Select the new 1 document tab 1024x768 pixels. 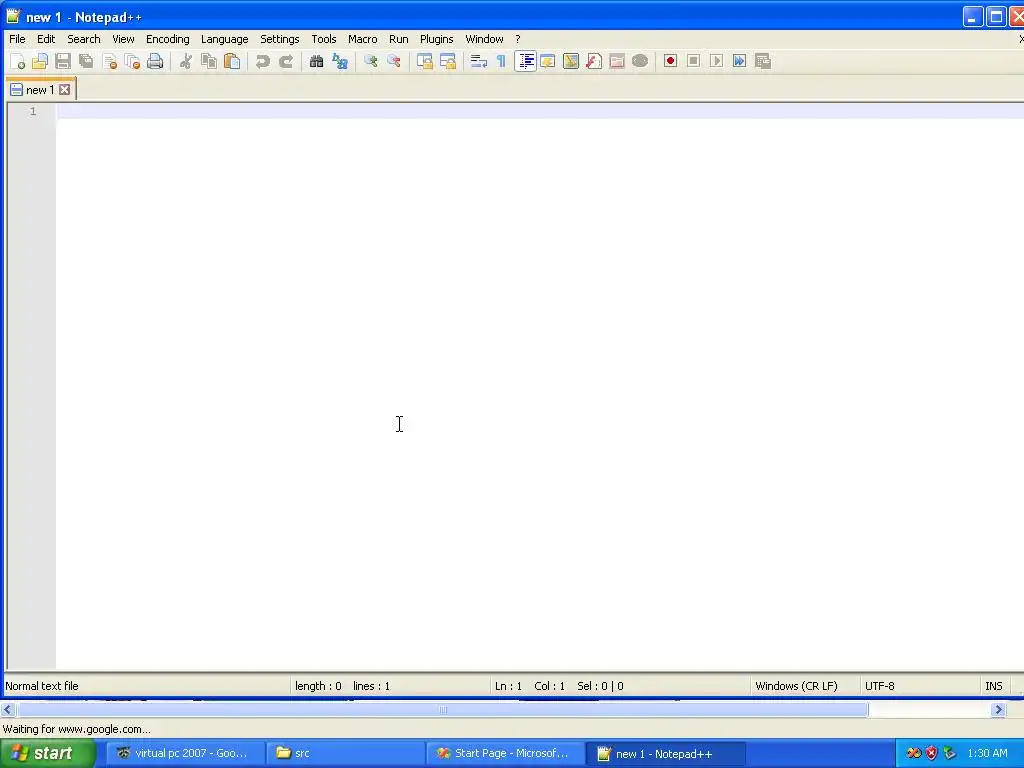point(40,90)
